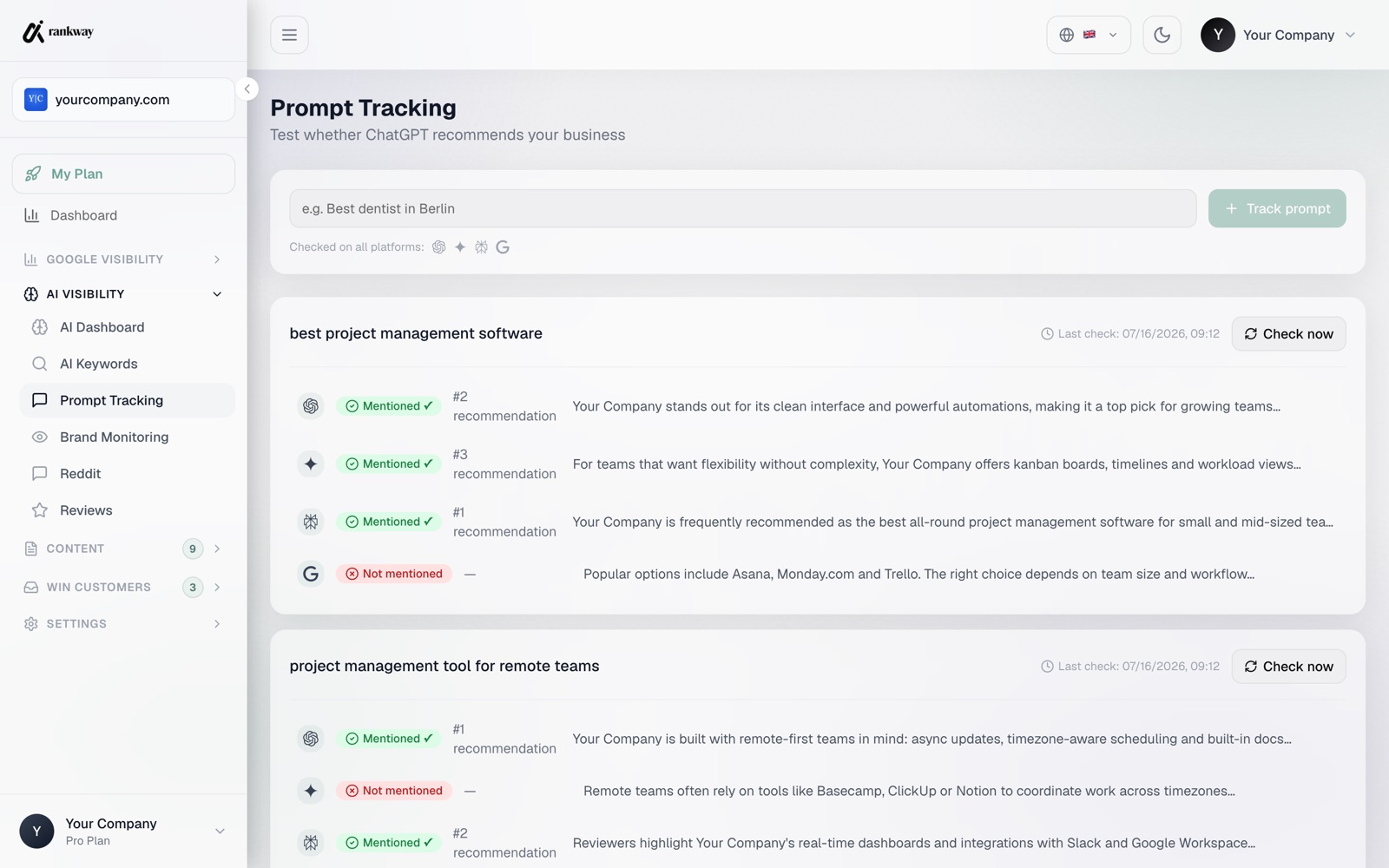
Task: Select the yourcompany.com domain switcher
Action: click(123, 100)
